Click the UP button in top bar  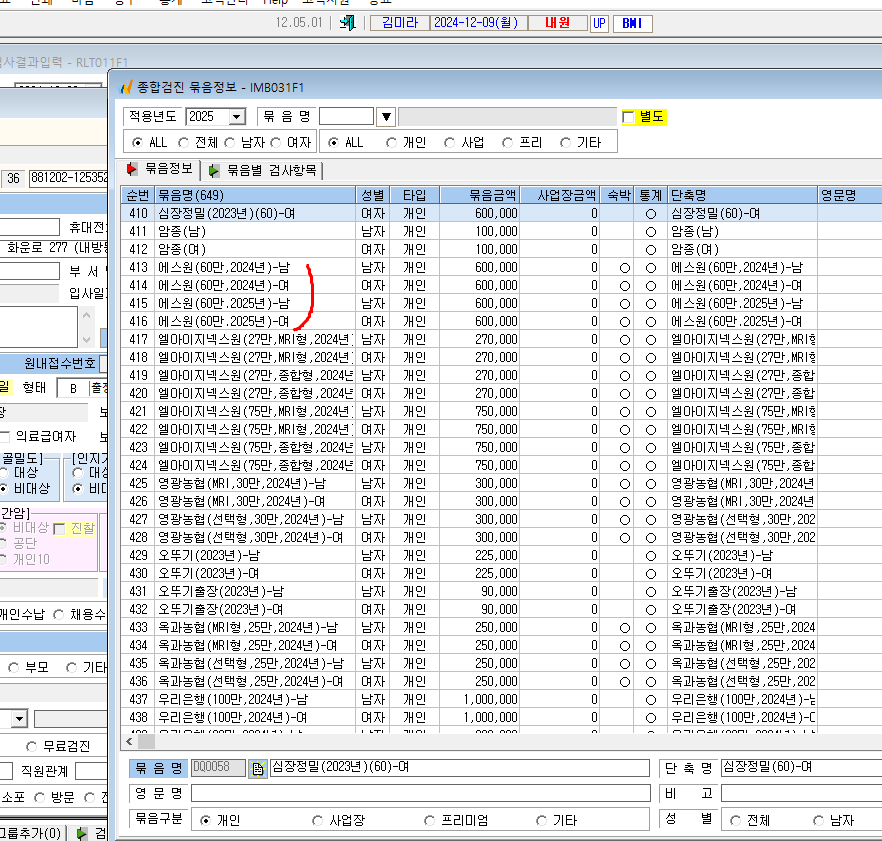599,23
